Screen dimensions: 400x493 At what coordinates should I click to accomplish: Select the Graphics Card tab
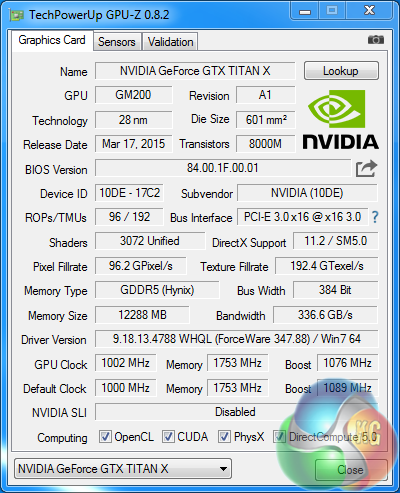click(52, 40)
